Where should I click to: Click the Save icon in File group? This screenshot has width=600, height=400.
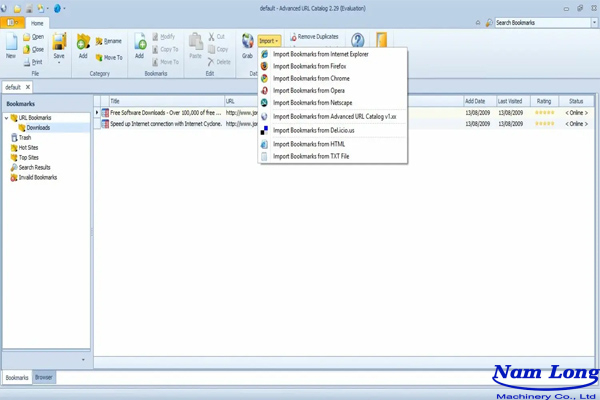point(59,45)
